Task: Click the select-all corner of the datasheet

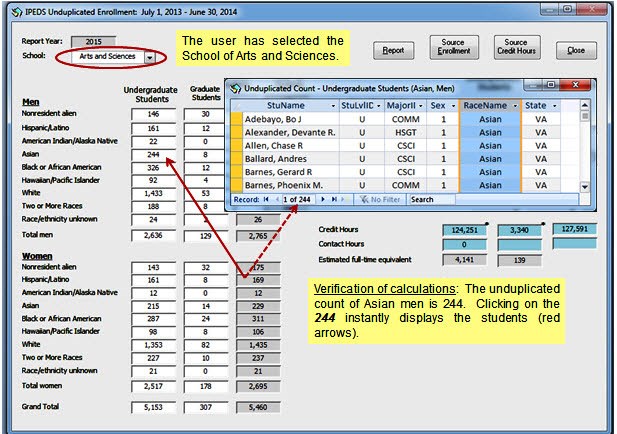Action: coord(236,106)
